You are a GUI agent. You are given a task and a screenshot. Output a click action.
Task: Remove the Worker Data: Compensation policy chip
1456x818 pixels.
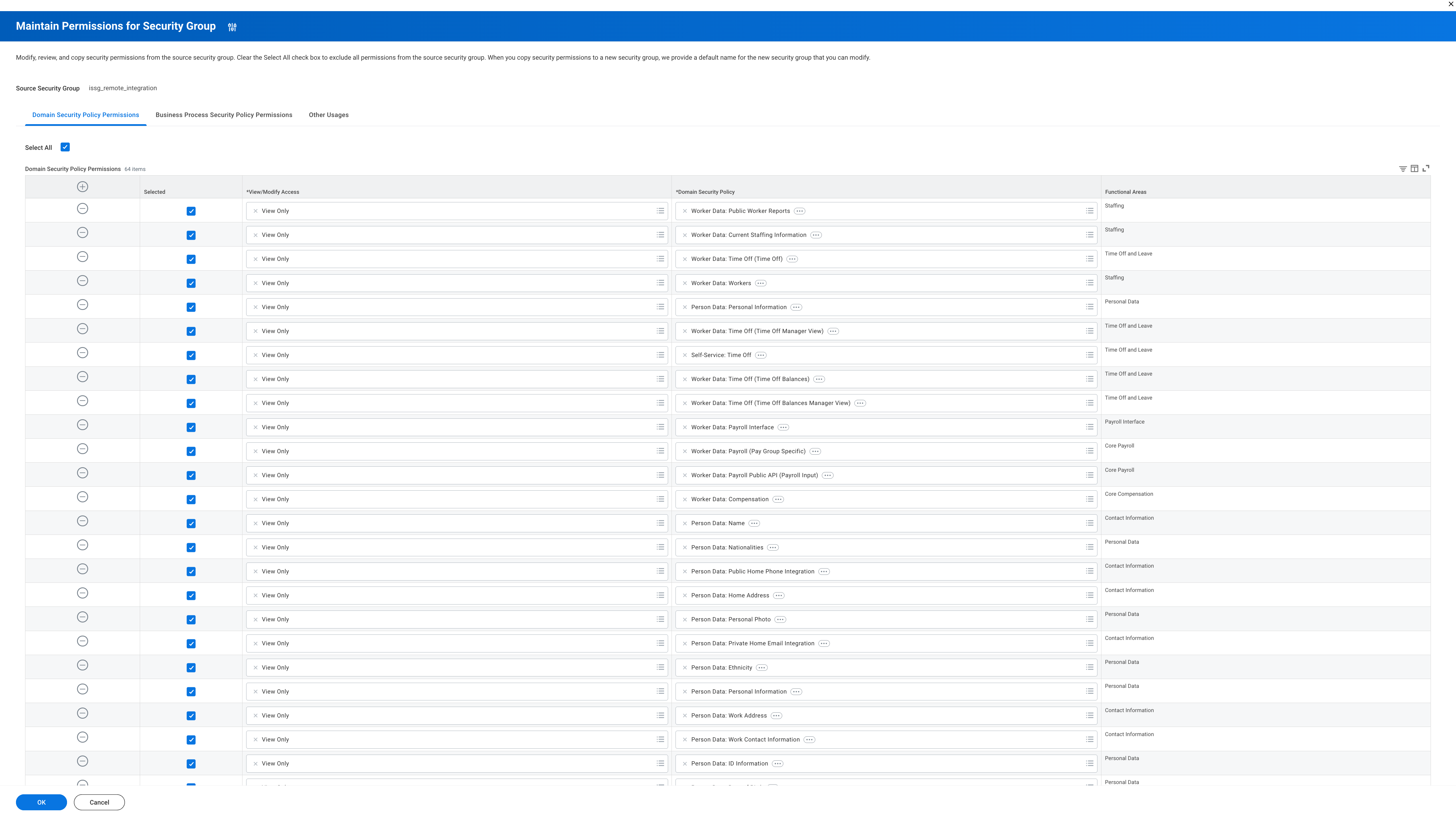pos(684,499)
